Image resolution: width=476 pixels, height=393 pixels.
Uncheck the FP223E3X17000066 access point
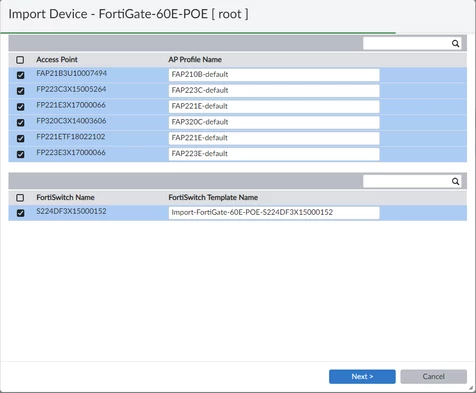(20, 154)
